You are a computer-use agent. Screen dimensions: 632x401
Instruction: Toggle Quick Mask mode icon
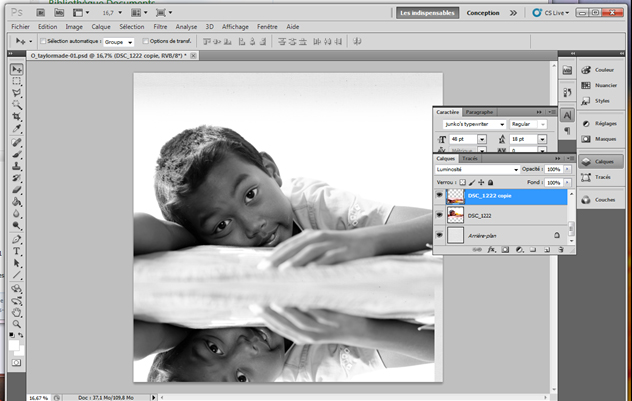[16, 363]
